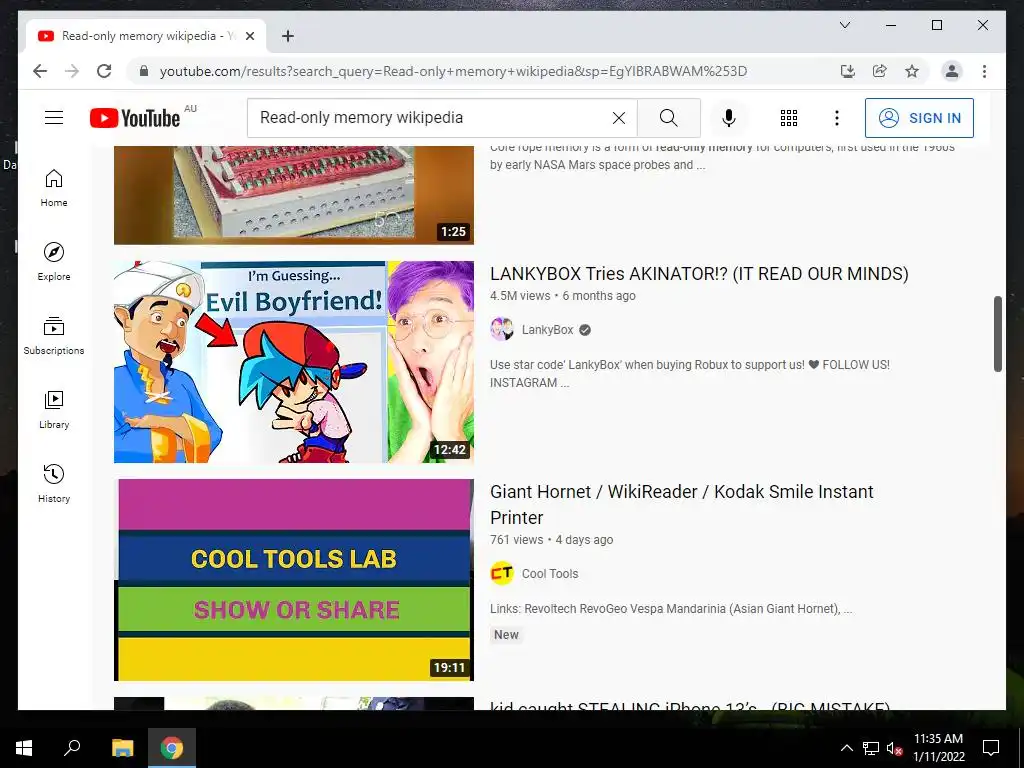Screen dimensions: 1024x768
Task: Open Chrome's three-dot menu
Action: pos(984,71)
